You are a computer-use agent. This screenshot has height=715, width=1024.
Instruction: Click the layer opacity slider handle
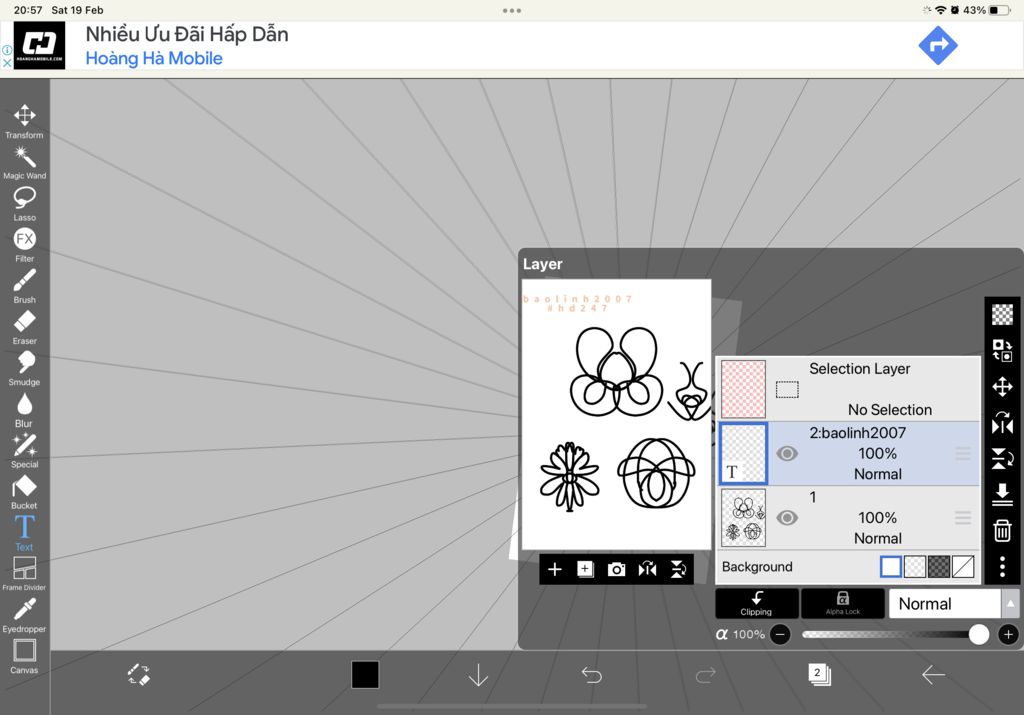(978, 634)
